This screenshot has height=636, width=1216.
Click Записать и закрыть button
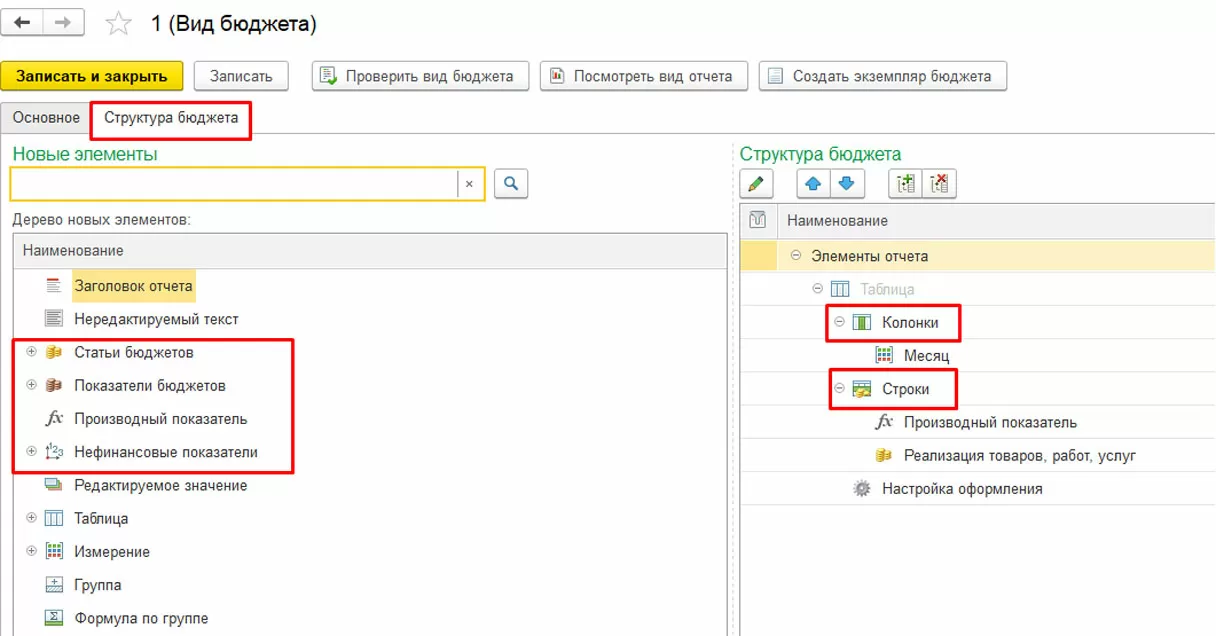point(92,76)
